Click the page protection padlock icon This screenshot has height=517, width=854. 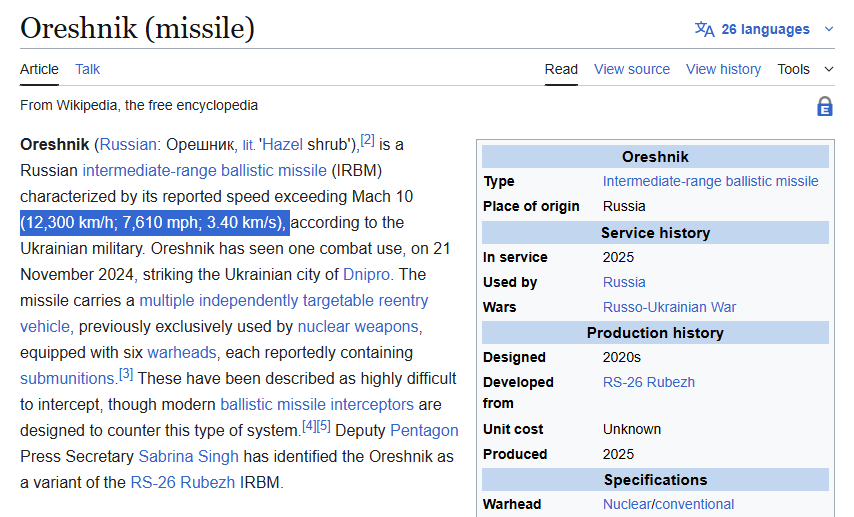point(825,106)
